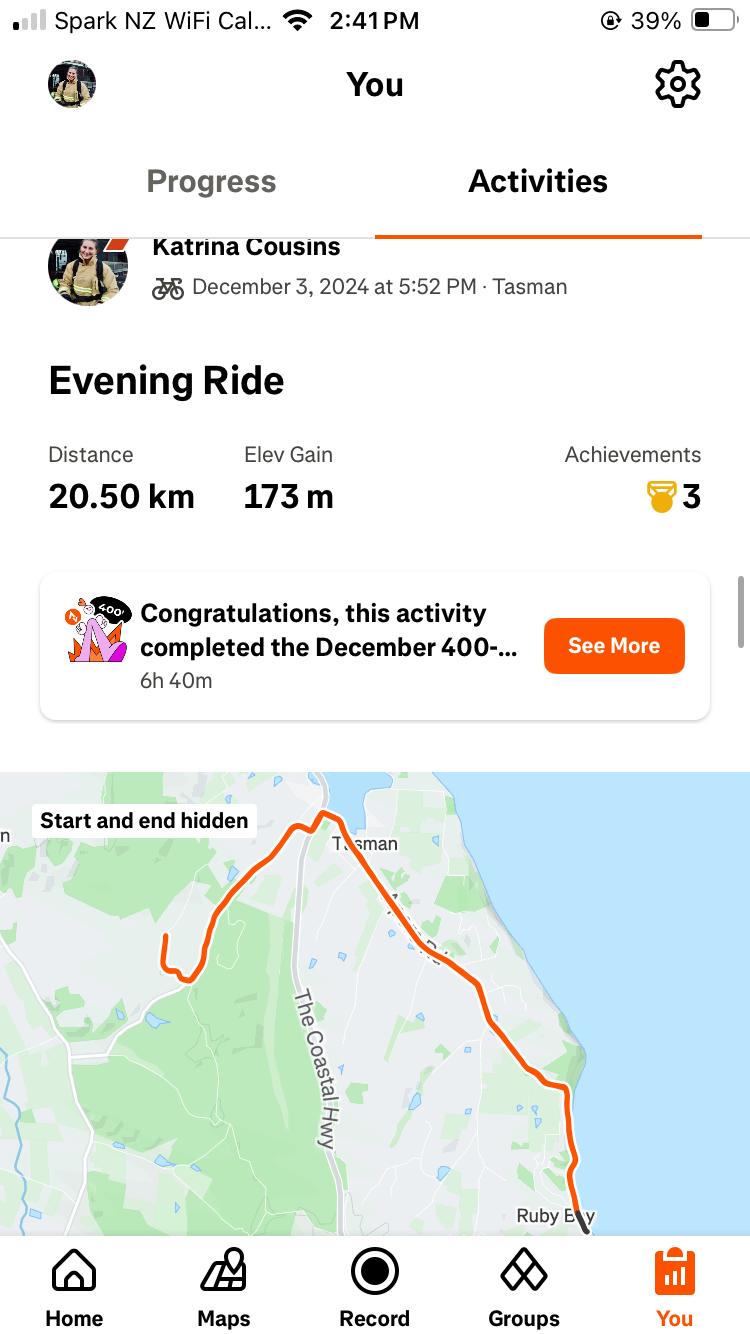The height and width of the screenshot is (1334, 750).
Task: Select the You tab icon
Action: click(x=674, y=1272)
